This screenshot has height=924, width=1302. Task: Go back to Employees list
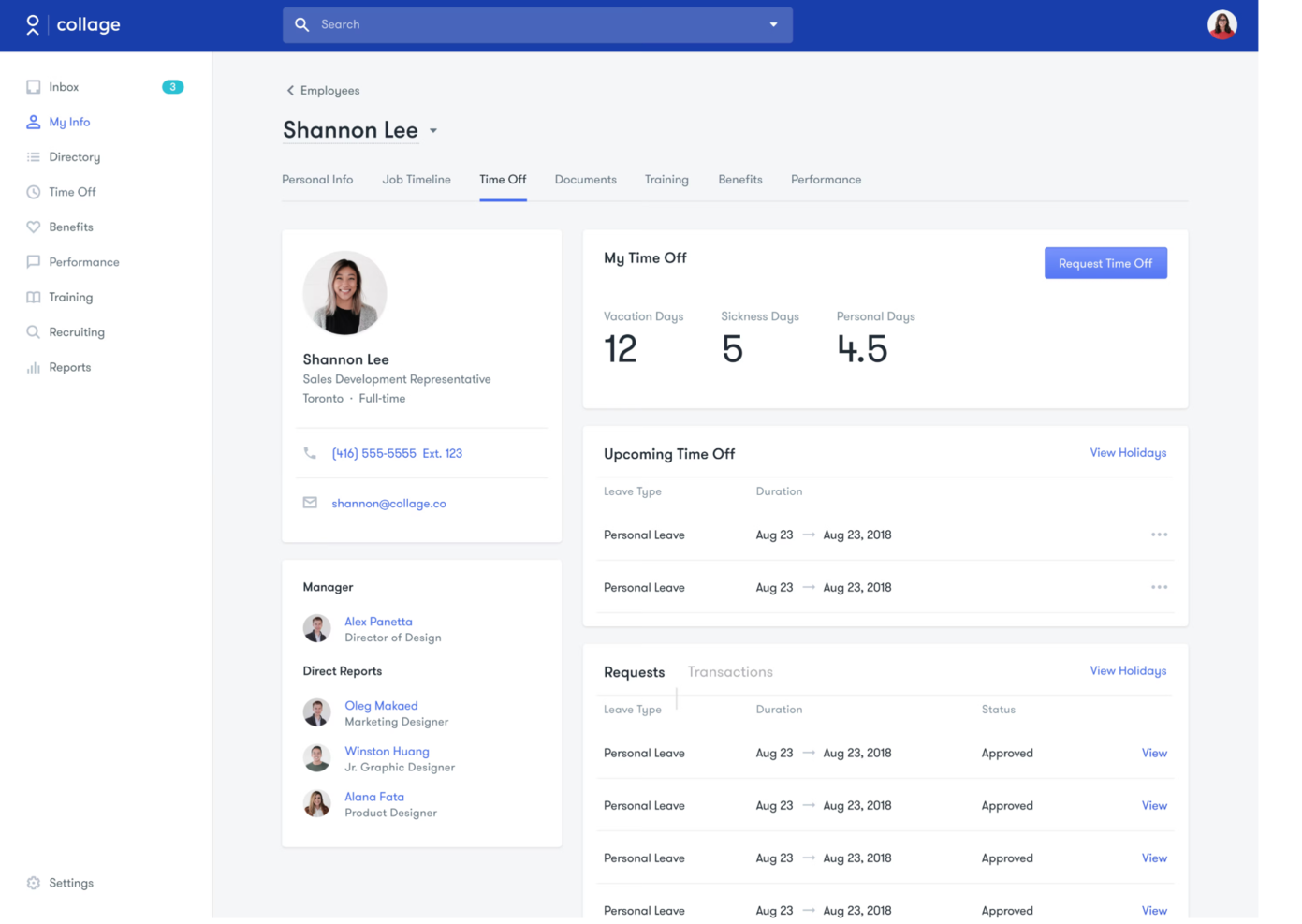tap(323, 91)
